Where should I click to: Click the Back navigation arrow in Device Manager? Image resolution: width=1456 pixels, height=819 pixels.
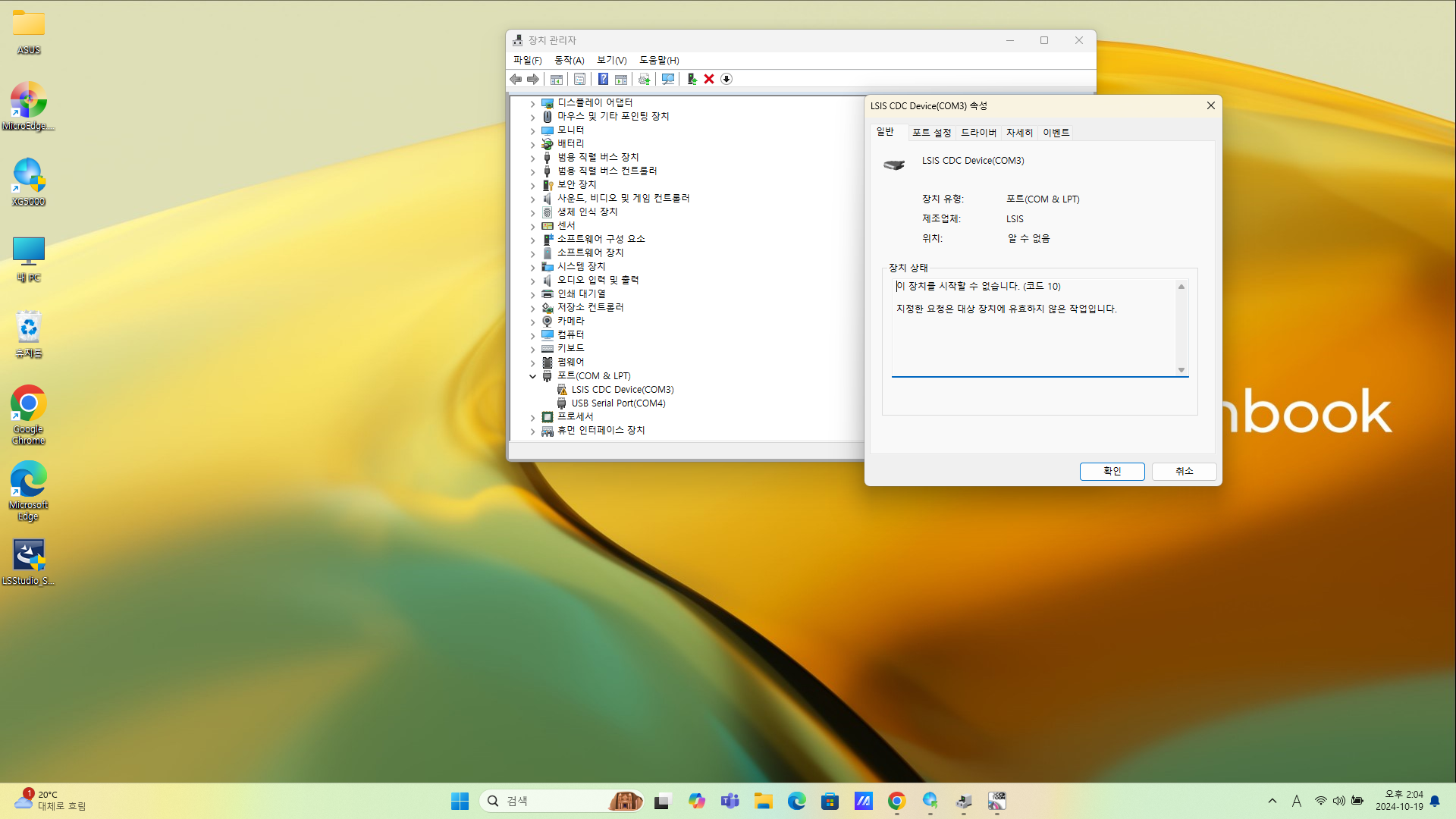coord(516,79)
